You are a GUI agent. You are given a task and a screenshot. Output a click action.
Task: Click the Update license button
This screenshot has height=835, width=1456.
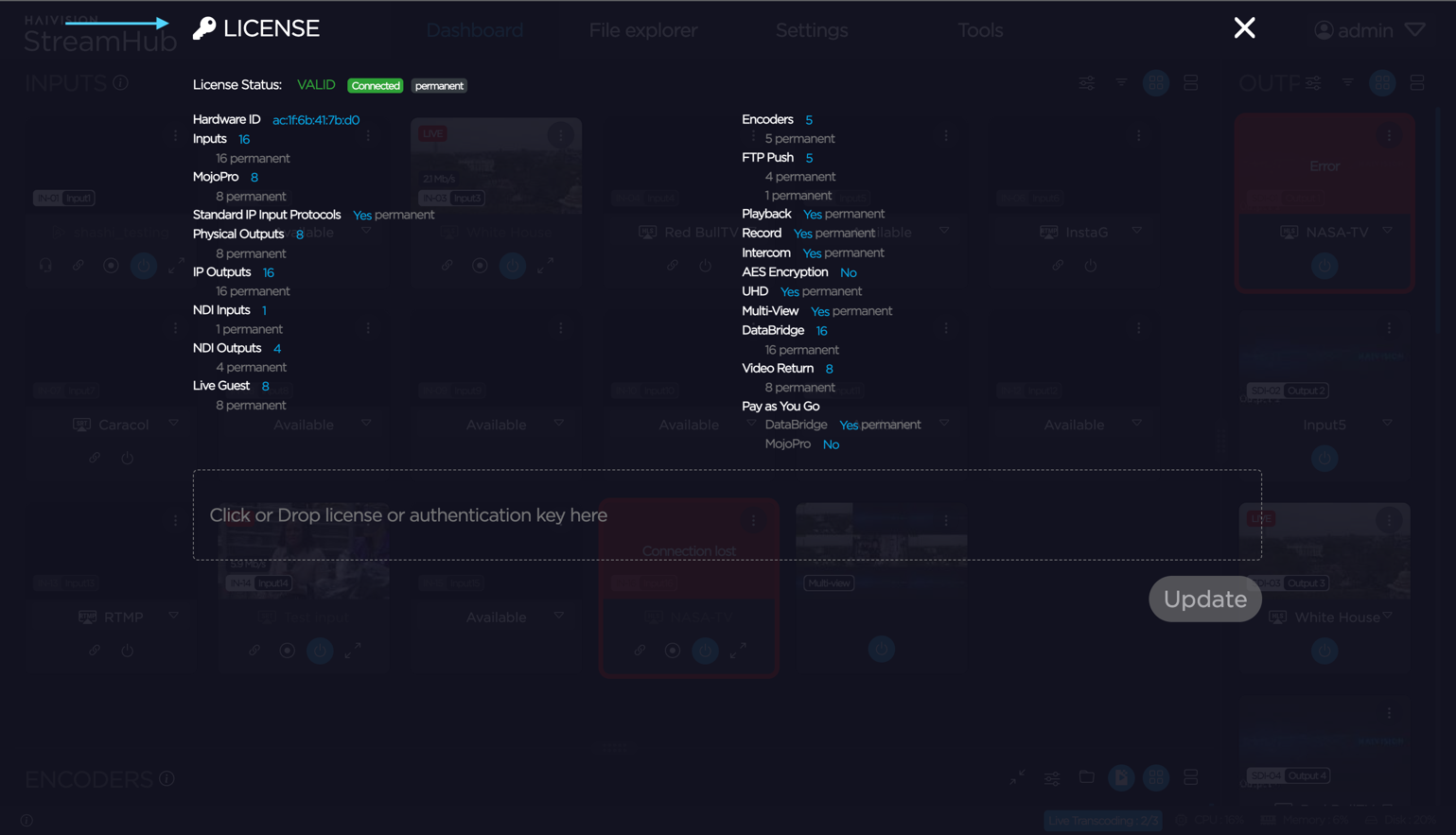click(1204, 599)
